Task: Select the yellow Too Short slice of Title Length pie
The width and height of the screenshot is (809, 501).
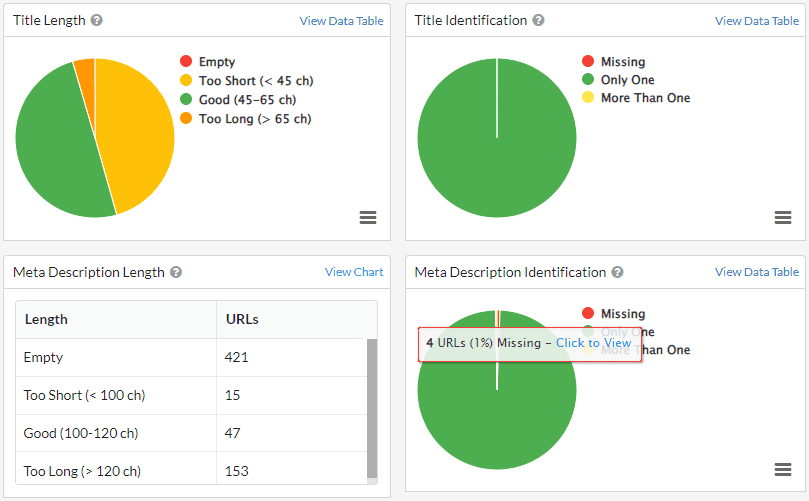Action: click(137, 132)
